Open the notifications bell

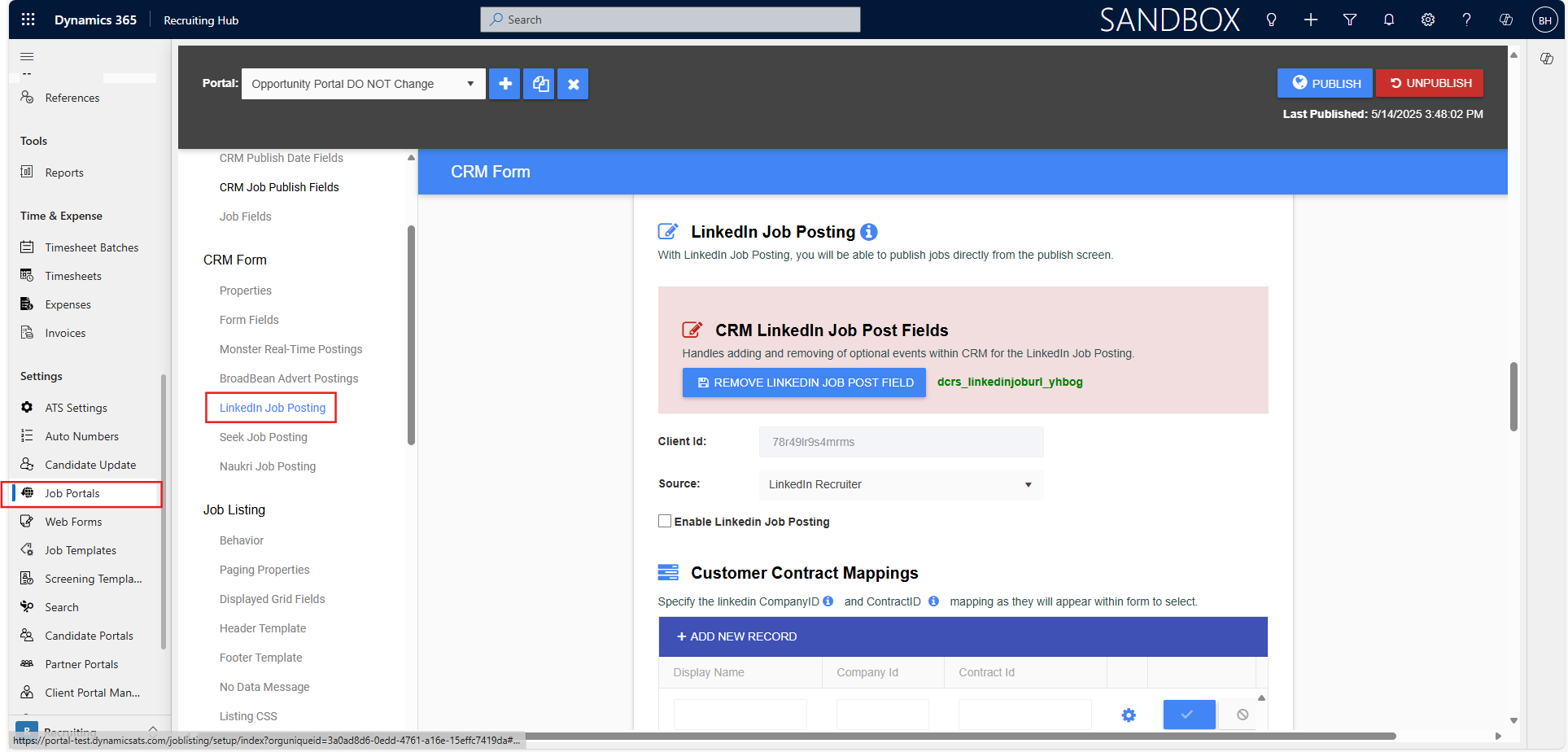pos(1389,20)
